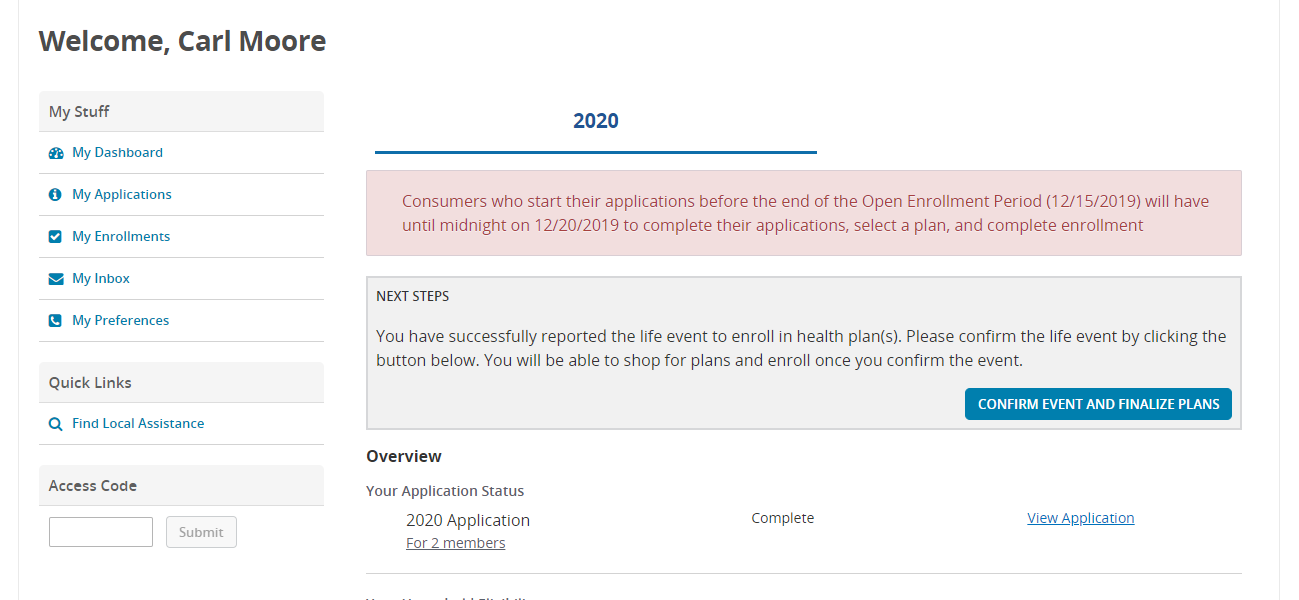Image resolution: width=1299 pixels, height=600 pixels.
Task: Click the checkmark icon beside My Enrollments
Action: click(x=56, y=237)
